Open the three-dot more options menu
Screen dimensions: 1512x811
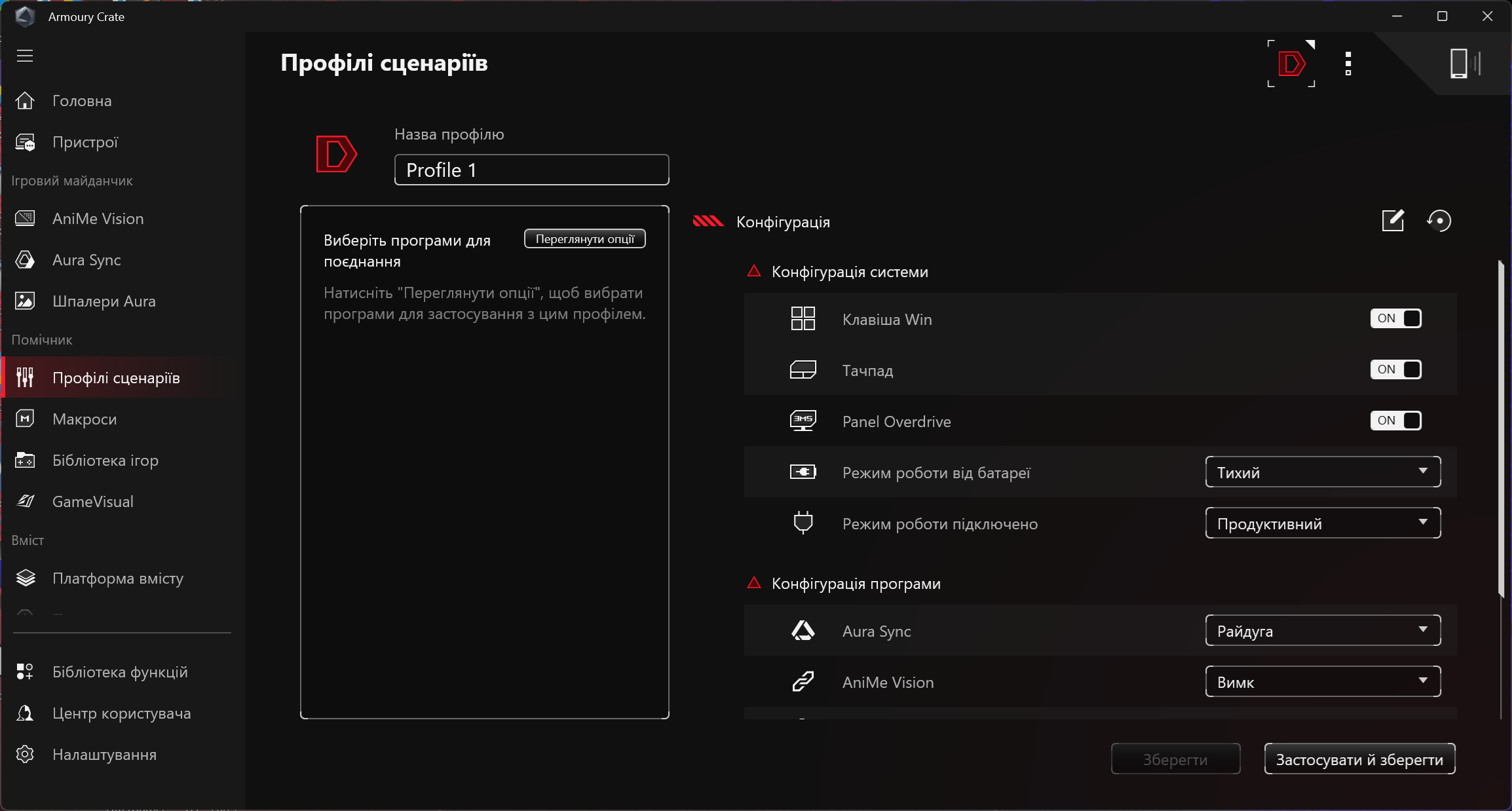[1348, 64]
